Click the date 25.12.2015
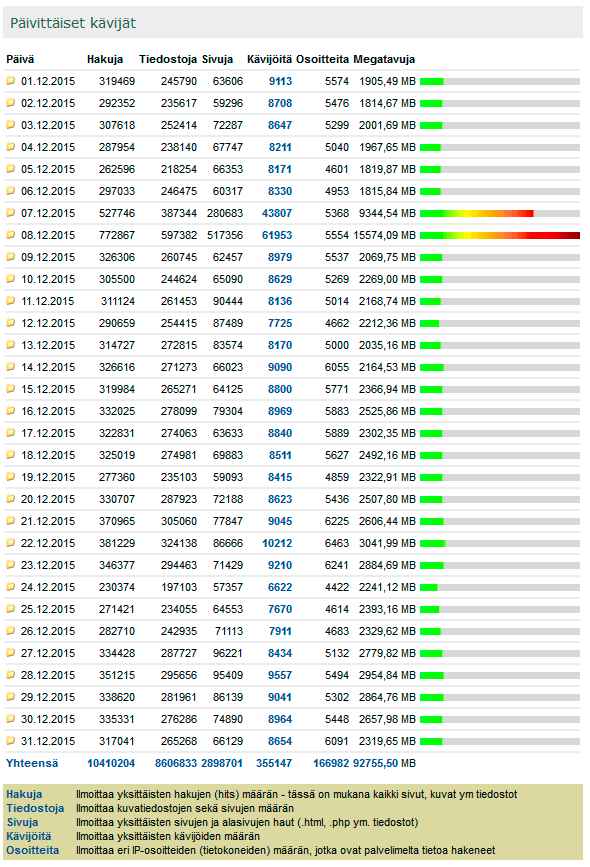Viewport: 590px width, 867px height. [48, 609]
